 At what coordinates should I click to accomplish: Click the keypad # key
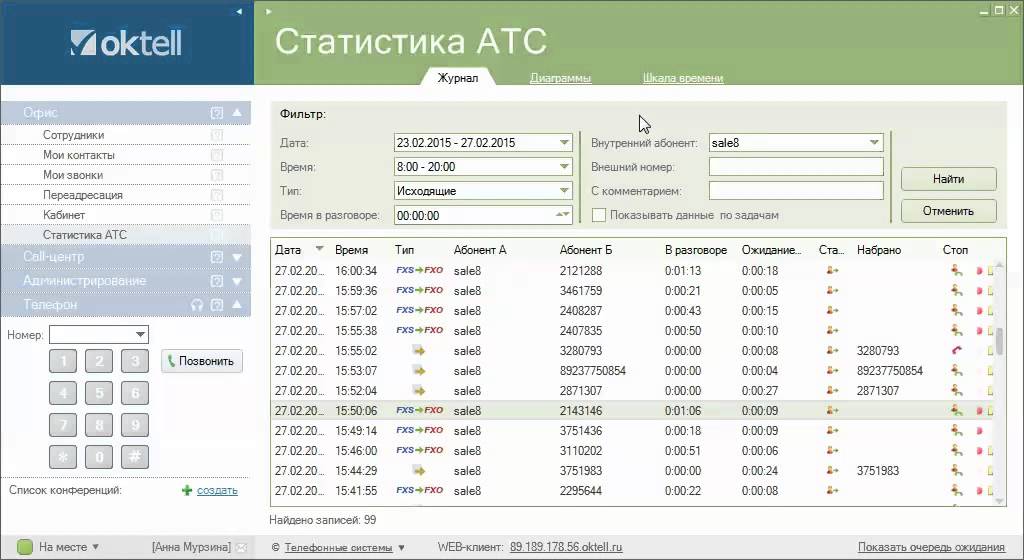pos(135,457)
